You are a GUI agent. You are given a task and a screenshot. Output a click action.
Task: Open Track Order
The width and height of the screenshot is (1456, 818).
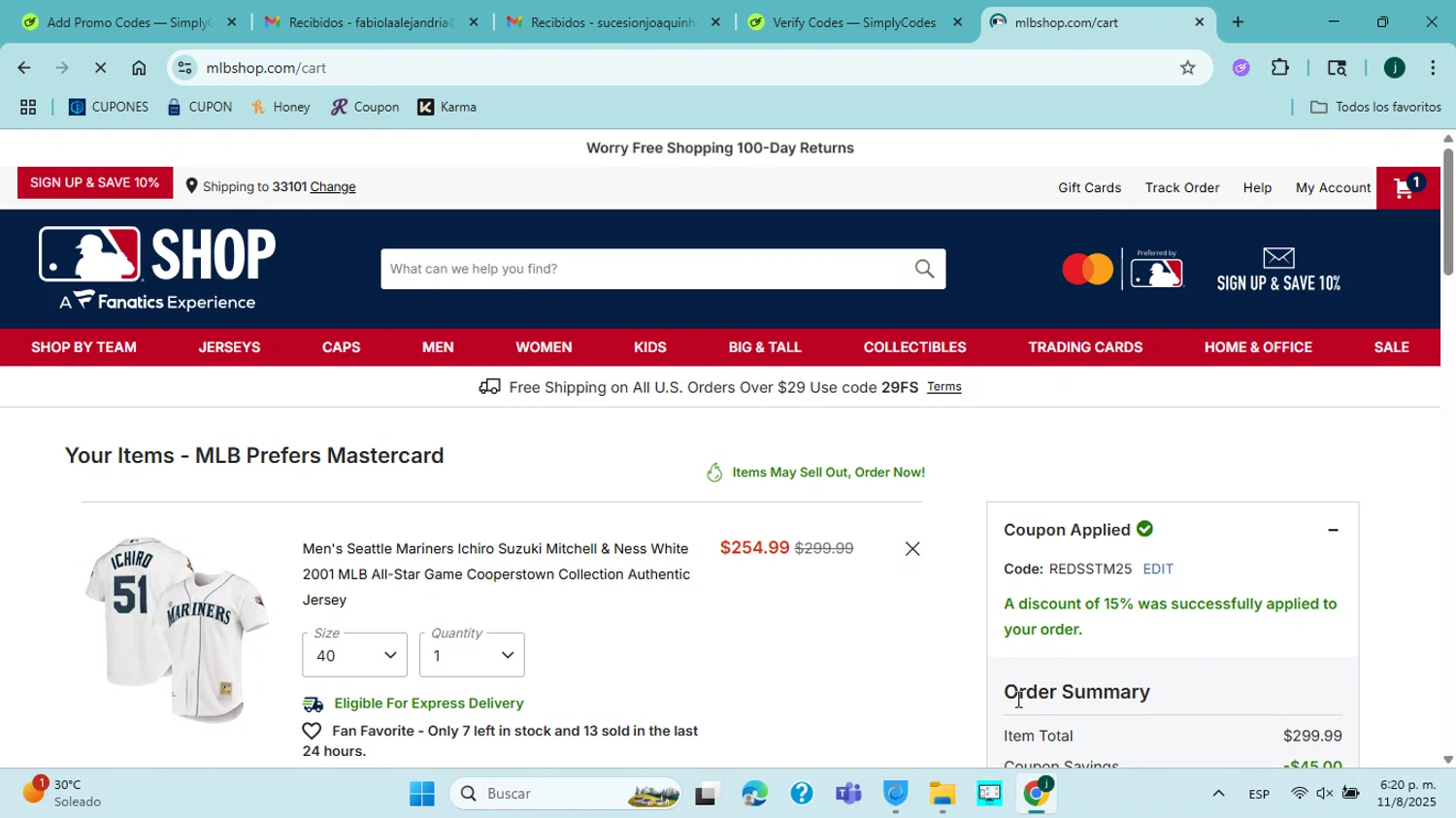[x=1182, y=188]
